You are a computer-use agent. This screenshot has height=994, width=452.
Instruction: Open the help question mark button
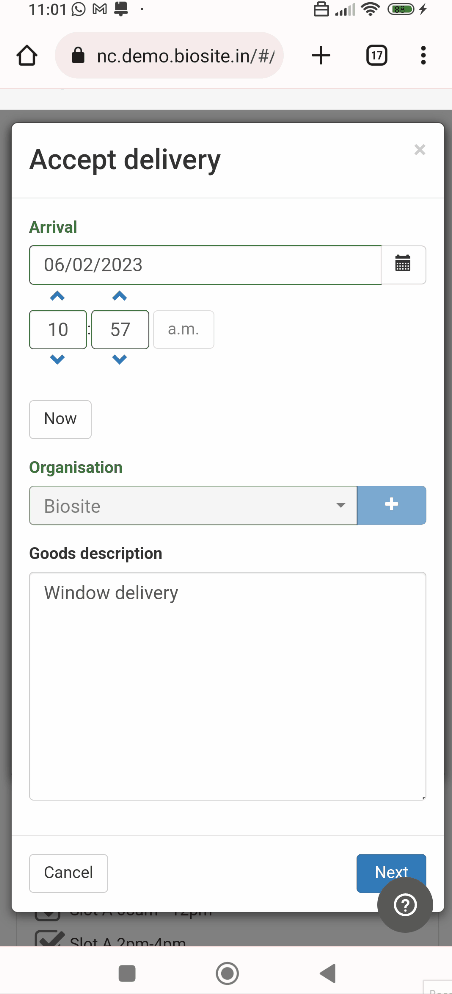click(x=405, y=905)
